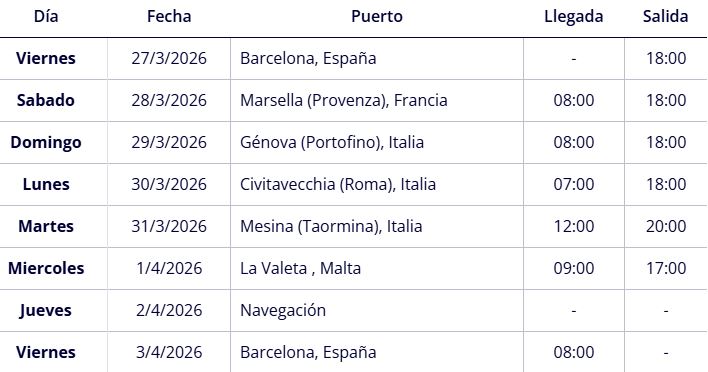Click the Domingo day cell

[x=46, y=143]
